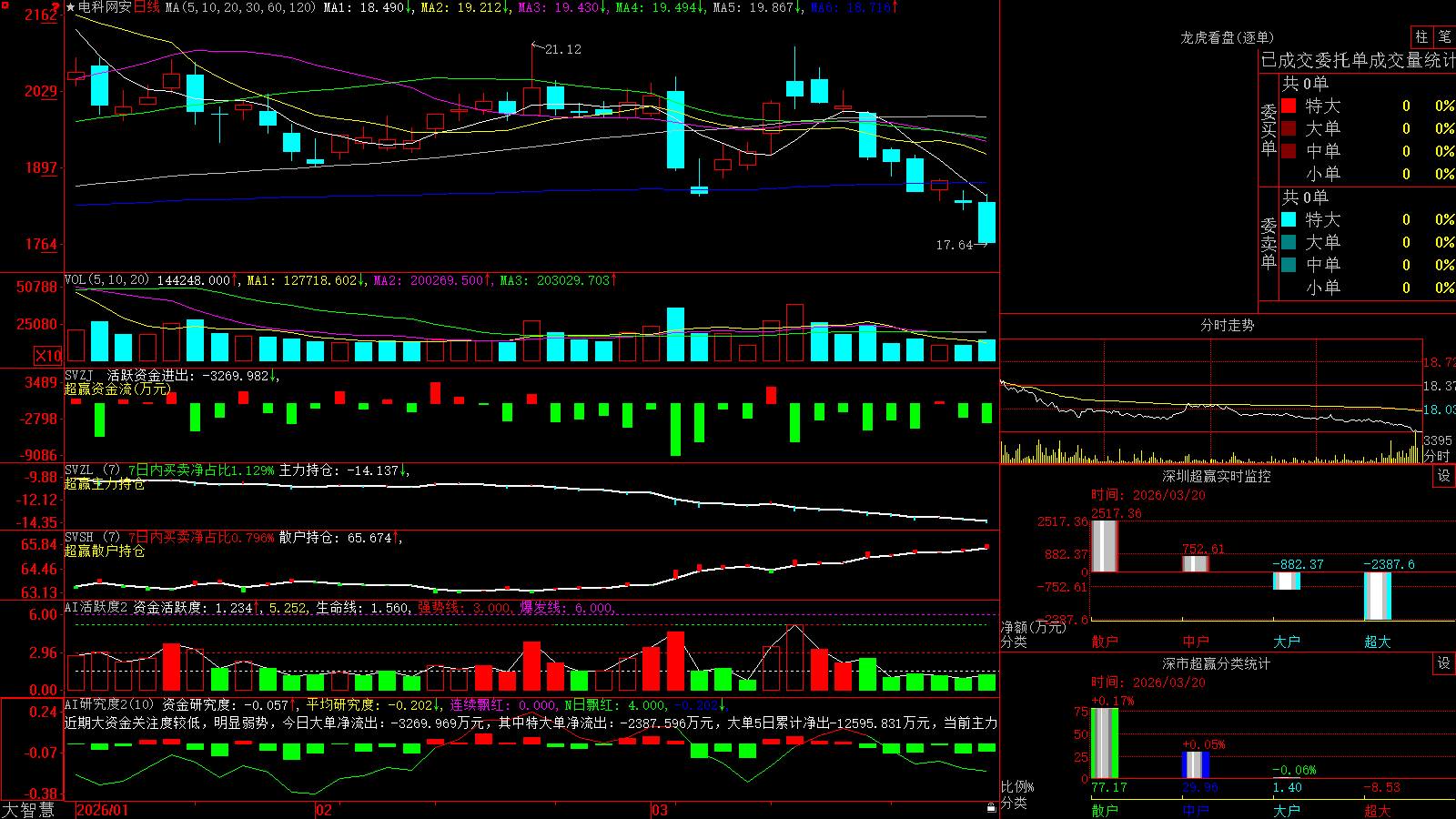This screenshot has width=1456, height=819.
Task: Click the stock name 电科网安
Action: [x=105, y=7]
